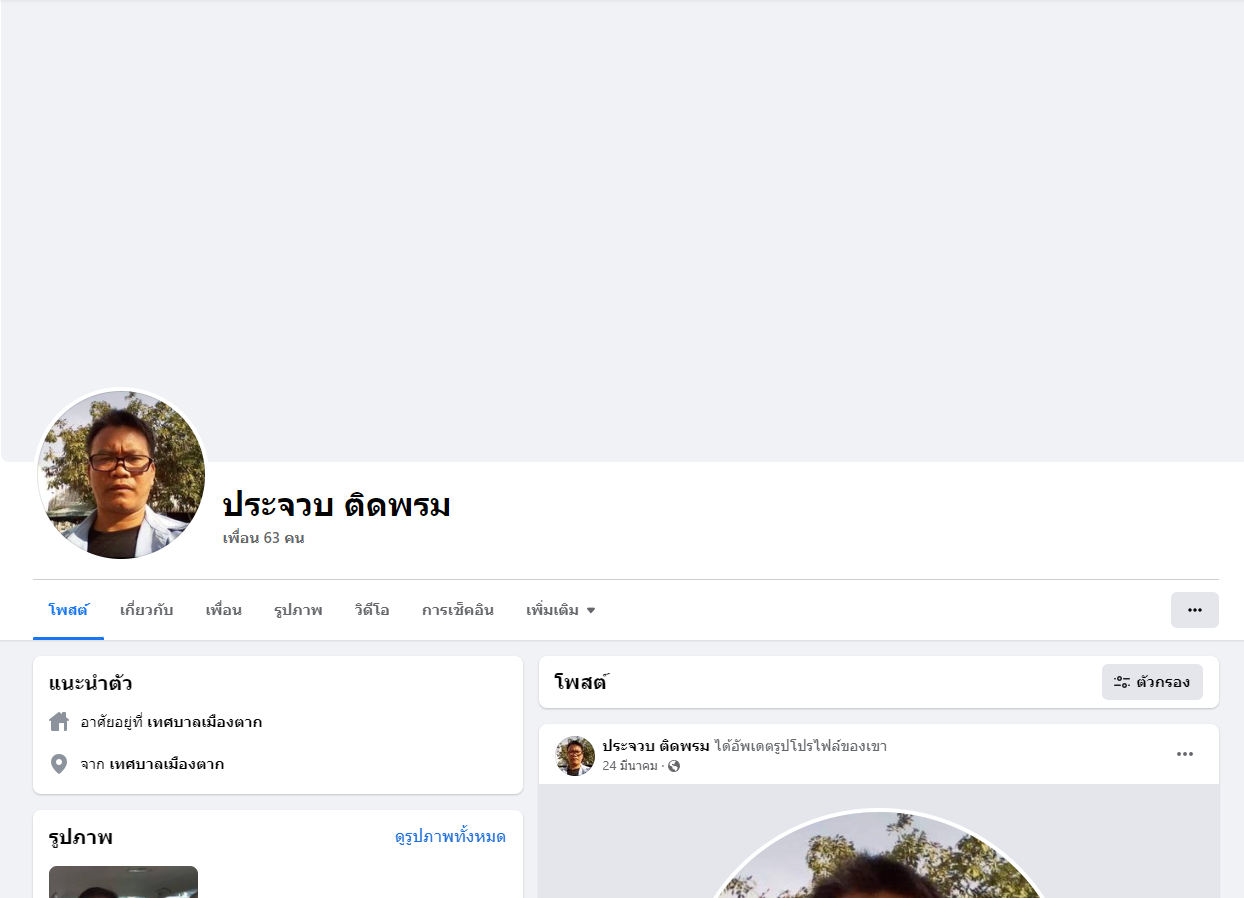Click the profile name ประจวบ ติดพรม heading
The width and height of the screenshot is (1244, 898).
click(336, 505)
